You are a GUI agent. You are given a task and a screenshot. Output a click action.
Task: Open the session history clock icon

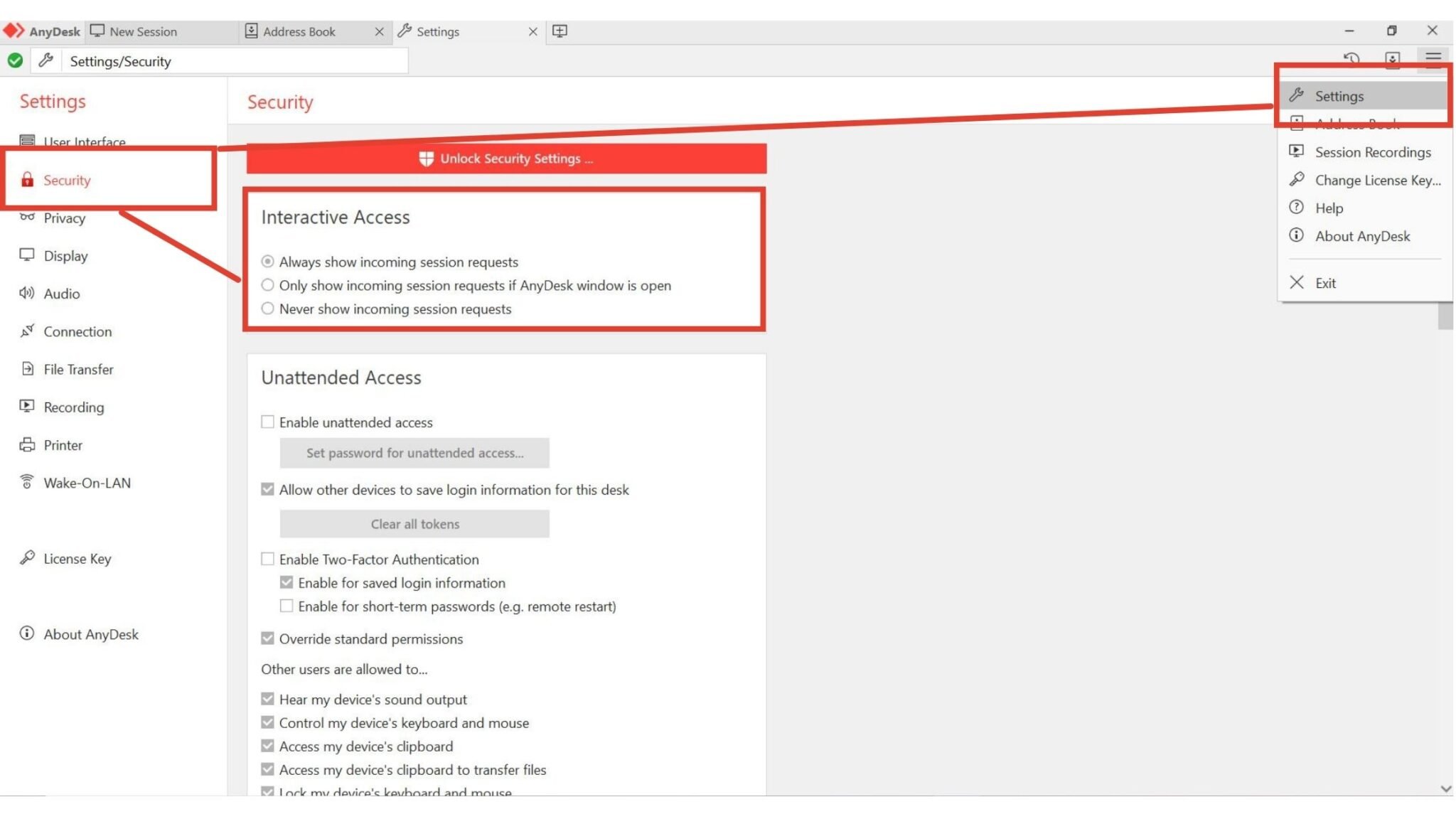1351,58
